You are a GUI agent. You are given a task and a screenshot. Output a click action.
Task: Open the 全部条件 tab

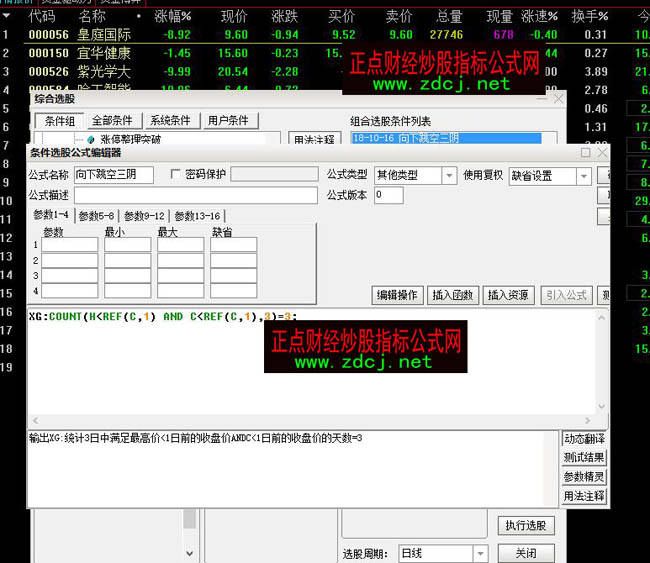click(x=114, y=121)
